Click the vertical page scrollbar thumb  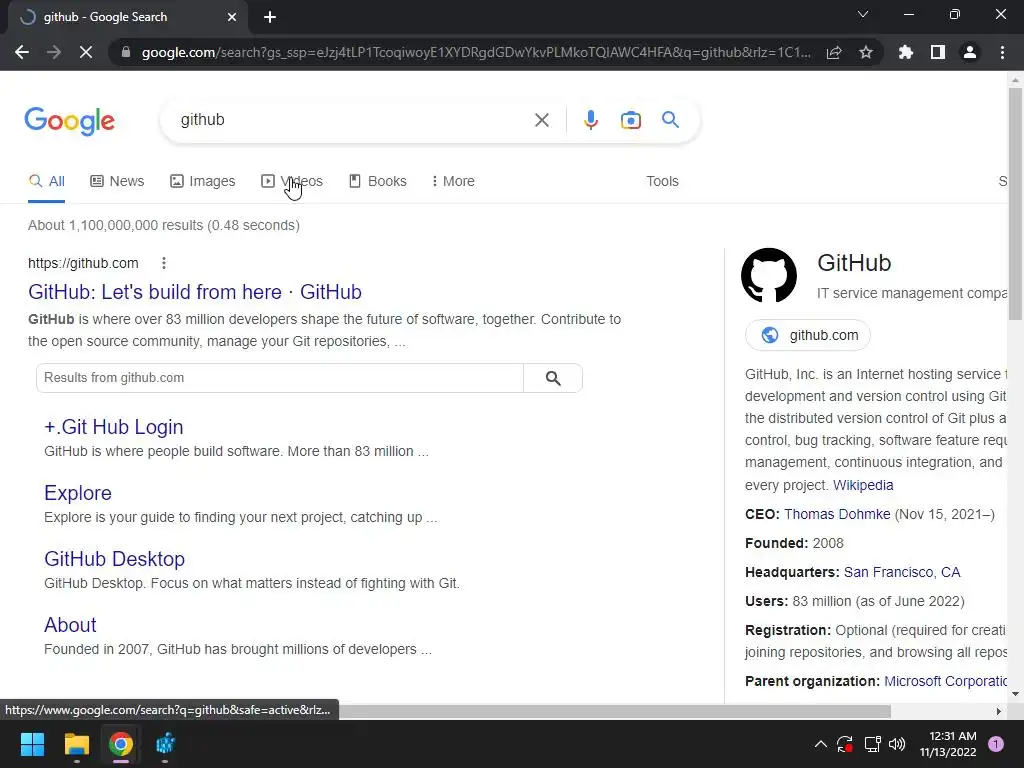(1015, 204)
